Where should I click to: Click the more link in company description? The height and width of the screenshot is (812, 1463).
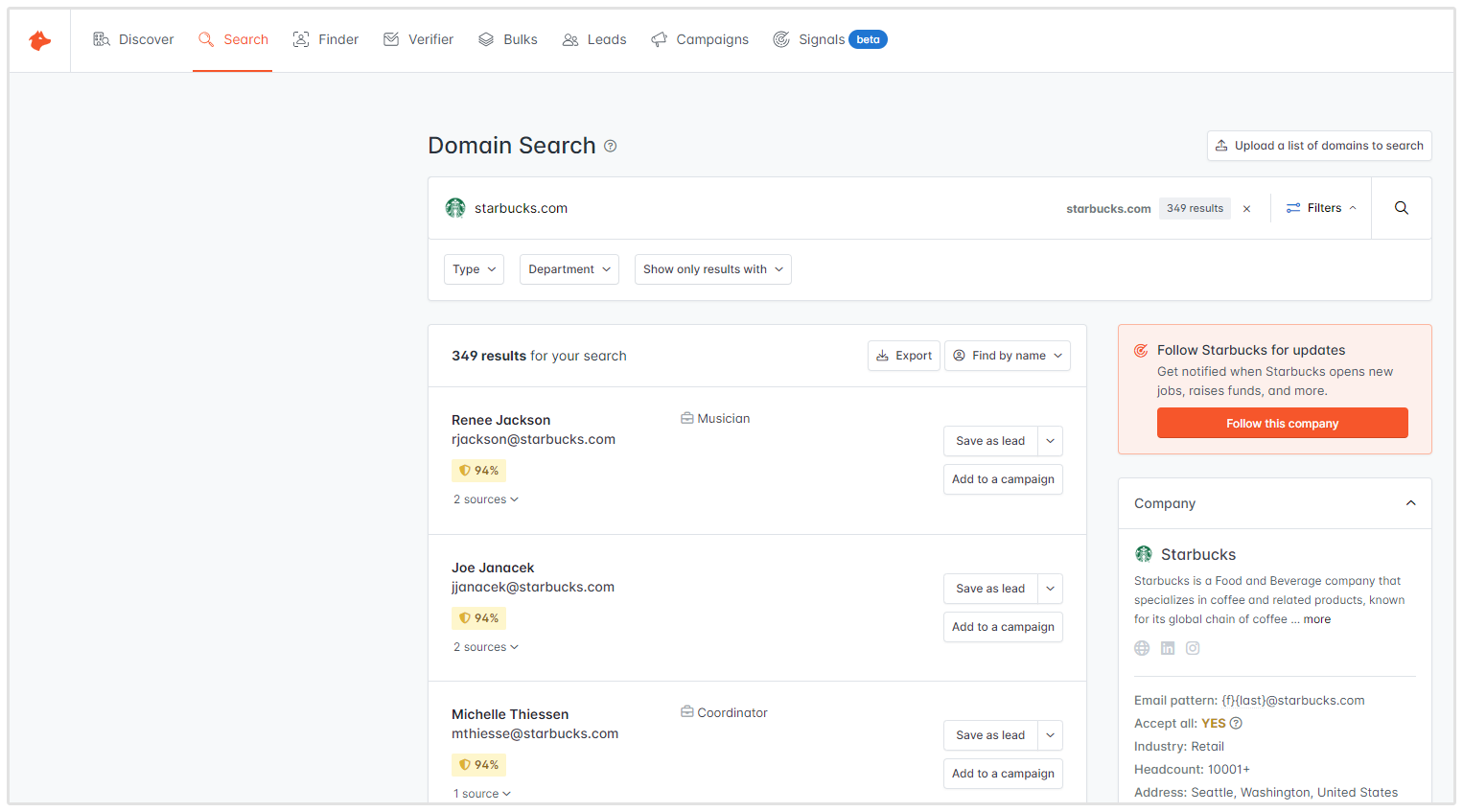coord(1316,619)
